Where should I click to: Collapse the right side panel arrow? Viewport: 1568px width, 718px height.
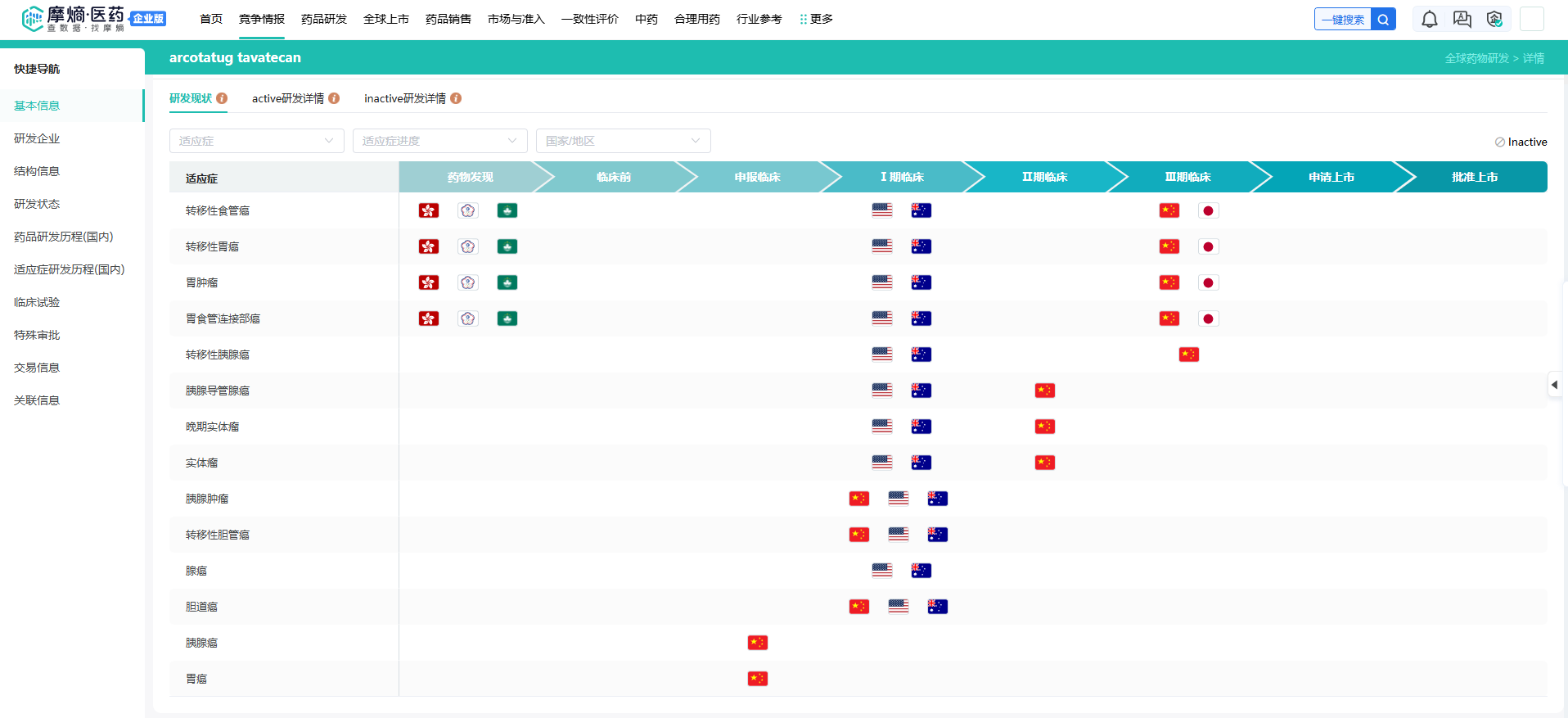(1554, 385)
